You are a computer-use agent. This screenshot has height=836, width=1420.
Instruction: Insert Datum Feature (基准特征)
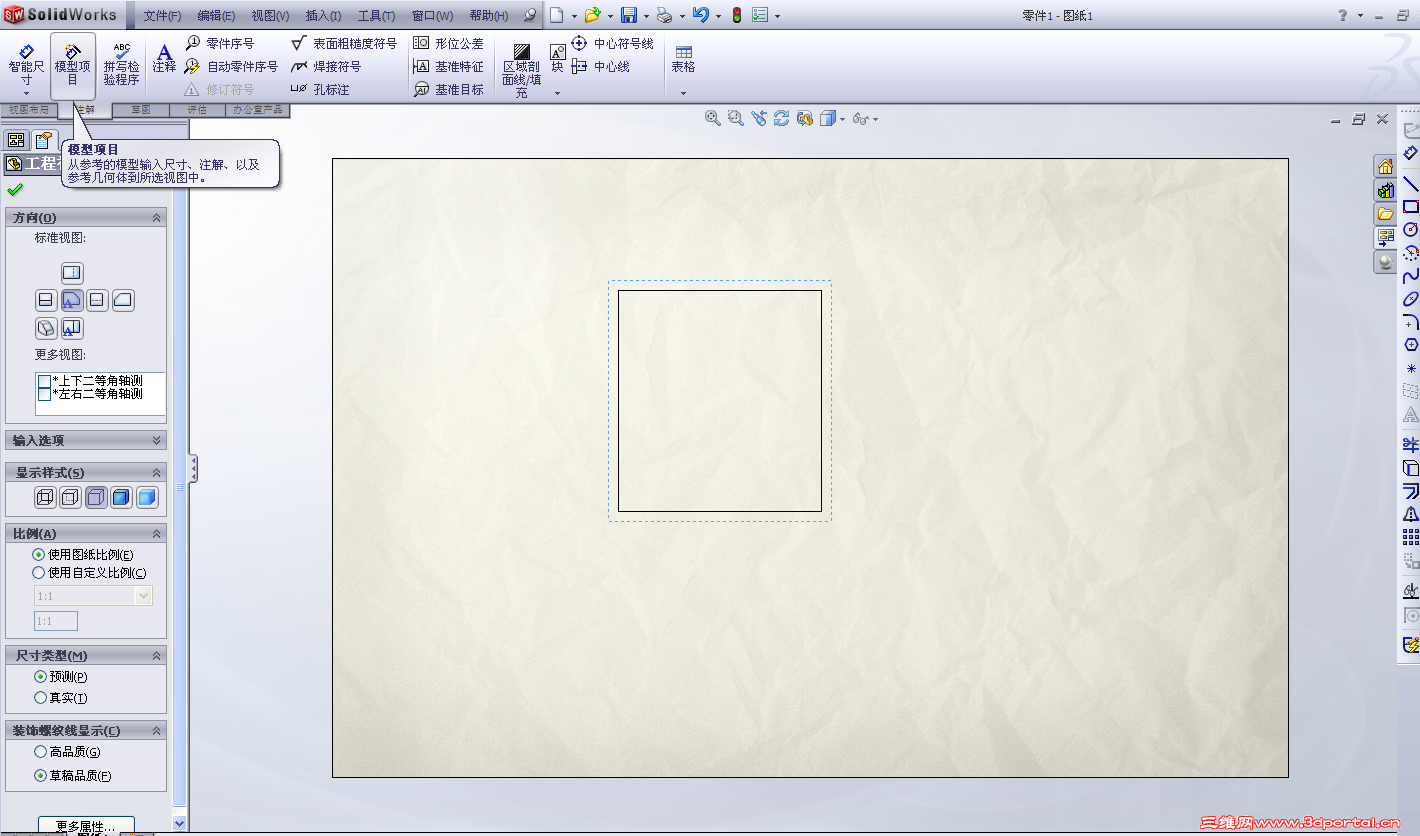point(448,66)
